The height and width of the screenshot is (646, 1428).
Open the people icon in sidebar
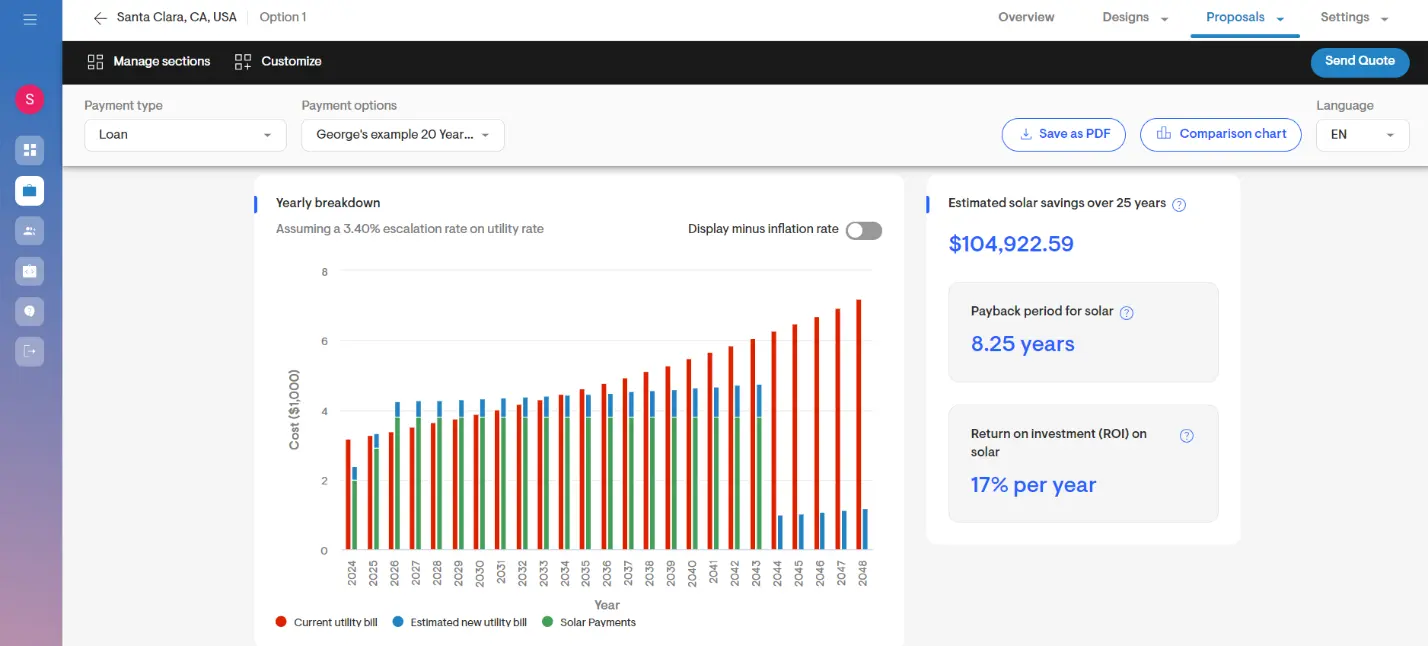click(x=29, y=231)
